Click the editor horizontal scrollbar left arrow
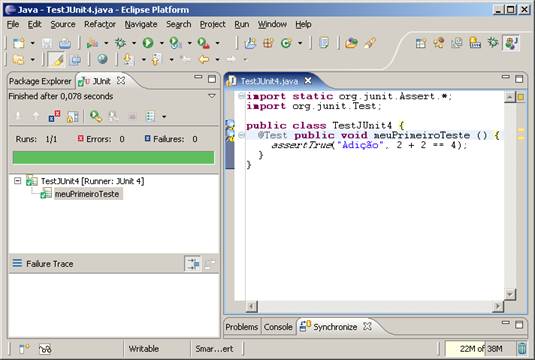This screenshot has height=360, width=535. coord(251,306)
